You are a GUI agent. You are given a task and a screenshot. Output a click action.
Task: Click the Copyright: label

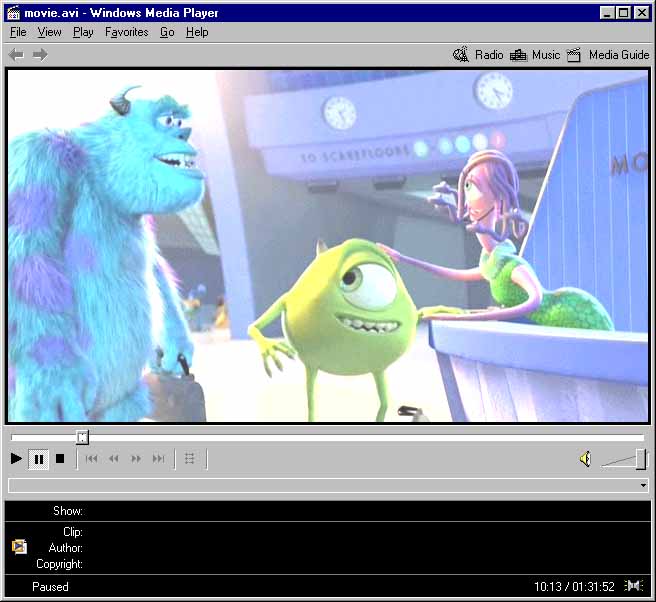pos(59,564)
